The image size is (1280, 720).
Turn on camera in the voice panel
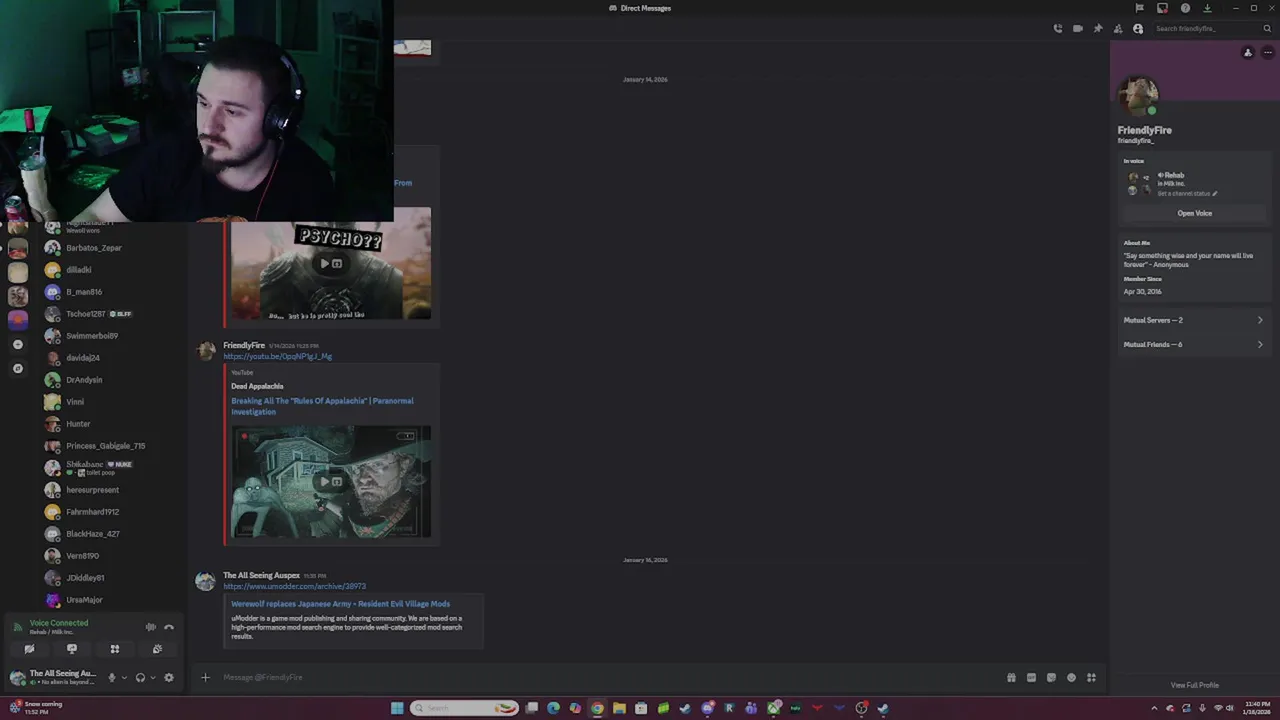point(29,649)
